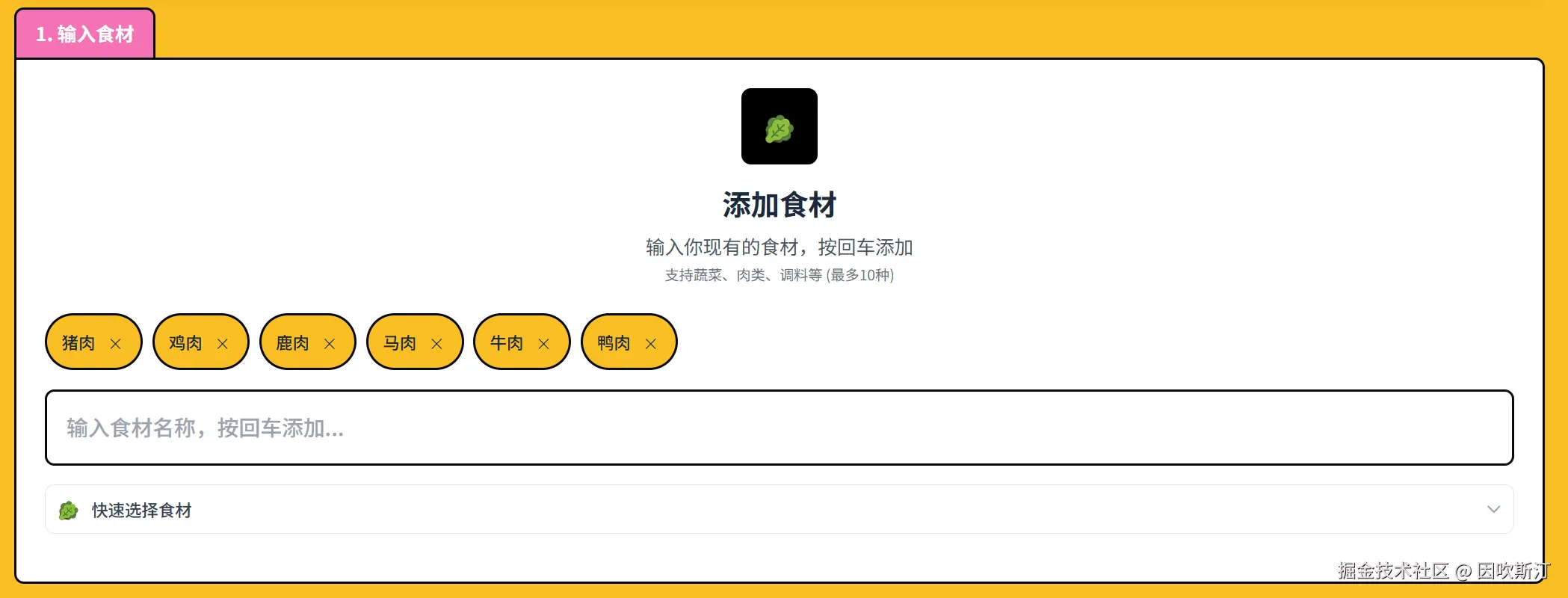Viewport: 1568px width, 598px height.
Task: Switch to the 1. 输入食材 tab
Action: pos(85,34)
